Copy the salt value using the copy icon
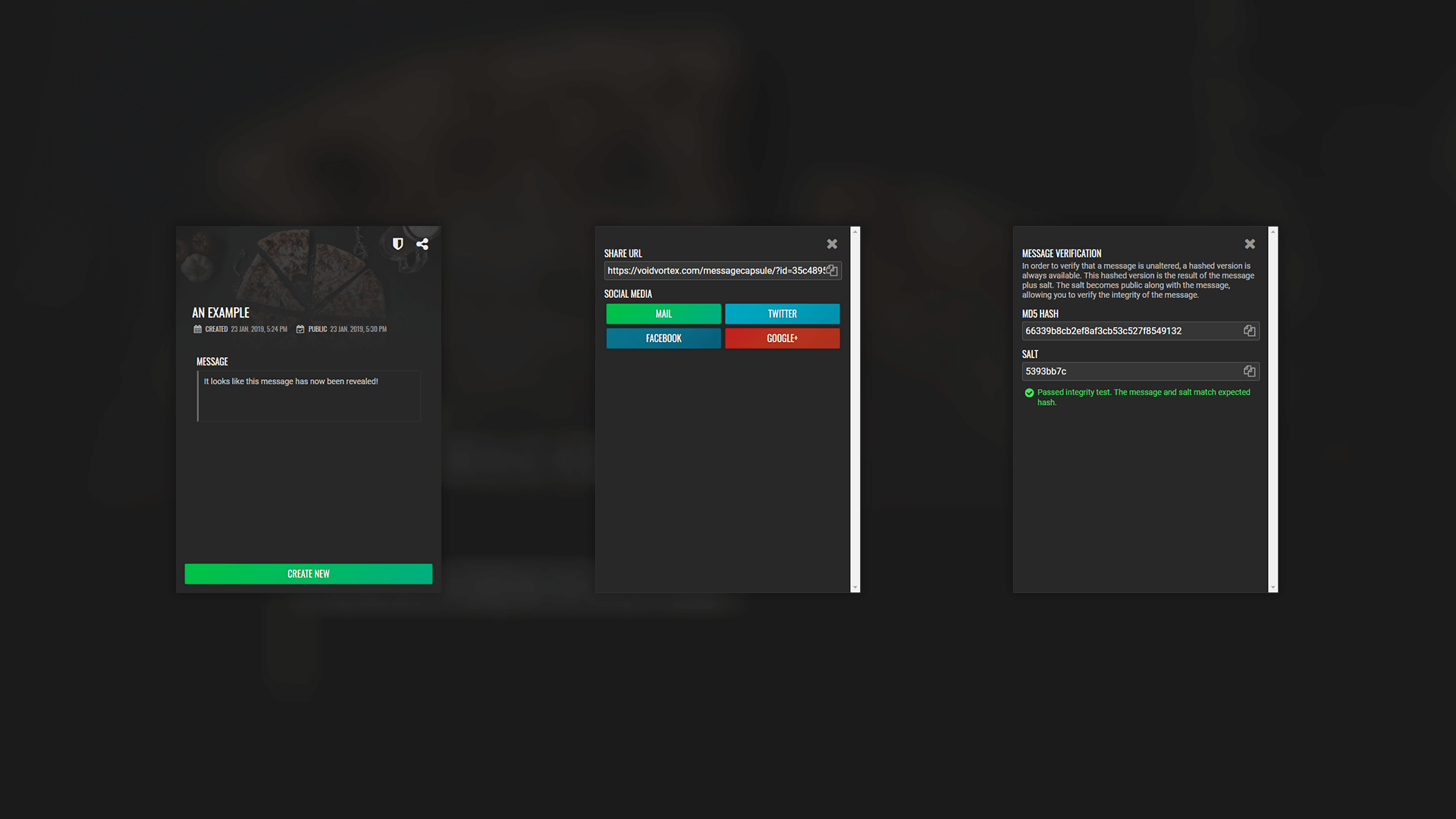This screenshot has height=819, width=1456. 1249,371
